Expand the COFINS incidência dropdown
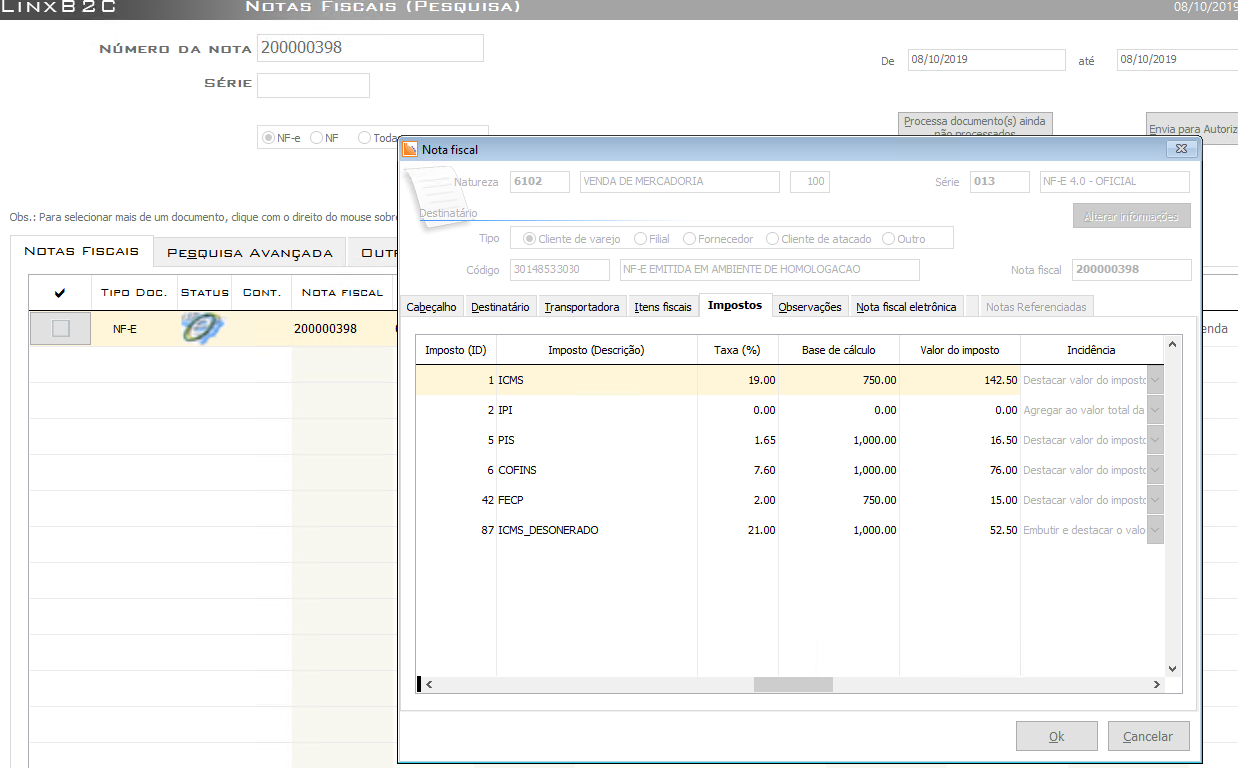 (1155, 470)
